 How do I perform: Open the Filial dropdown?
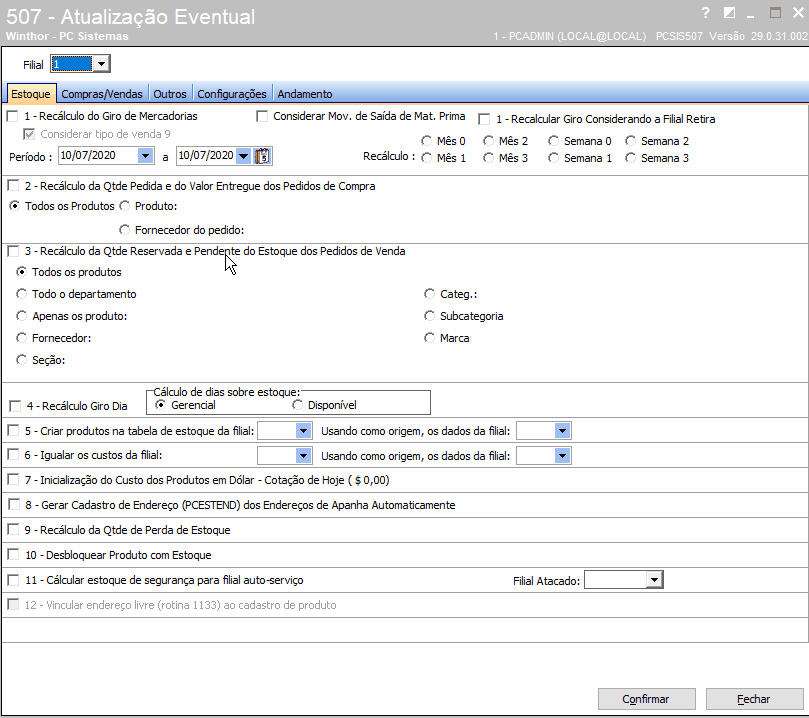102,64
